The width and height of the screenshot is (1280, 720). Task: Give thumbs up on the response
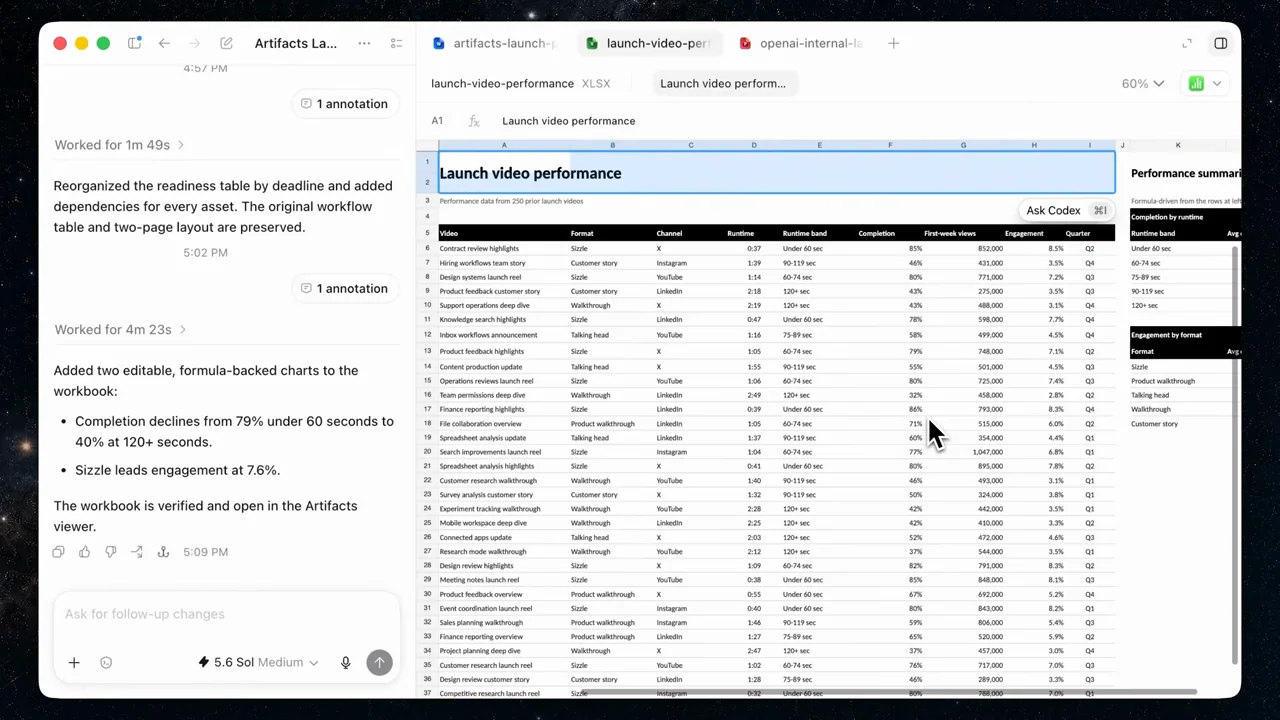(x=85, y=552)
